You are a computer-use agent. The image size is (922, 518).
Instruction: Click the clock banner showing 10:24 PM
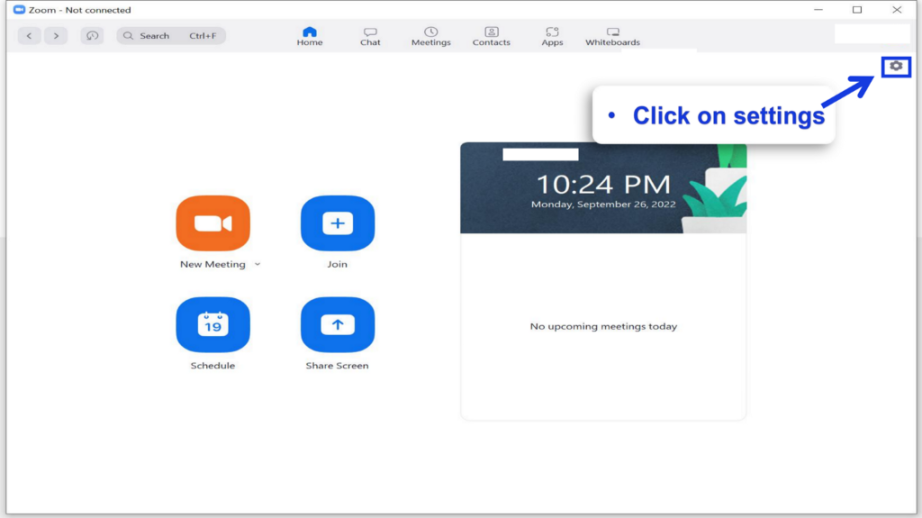603,188
